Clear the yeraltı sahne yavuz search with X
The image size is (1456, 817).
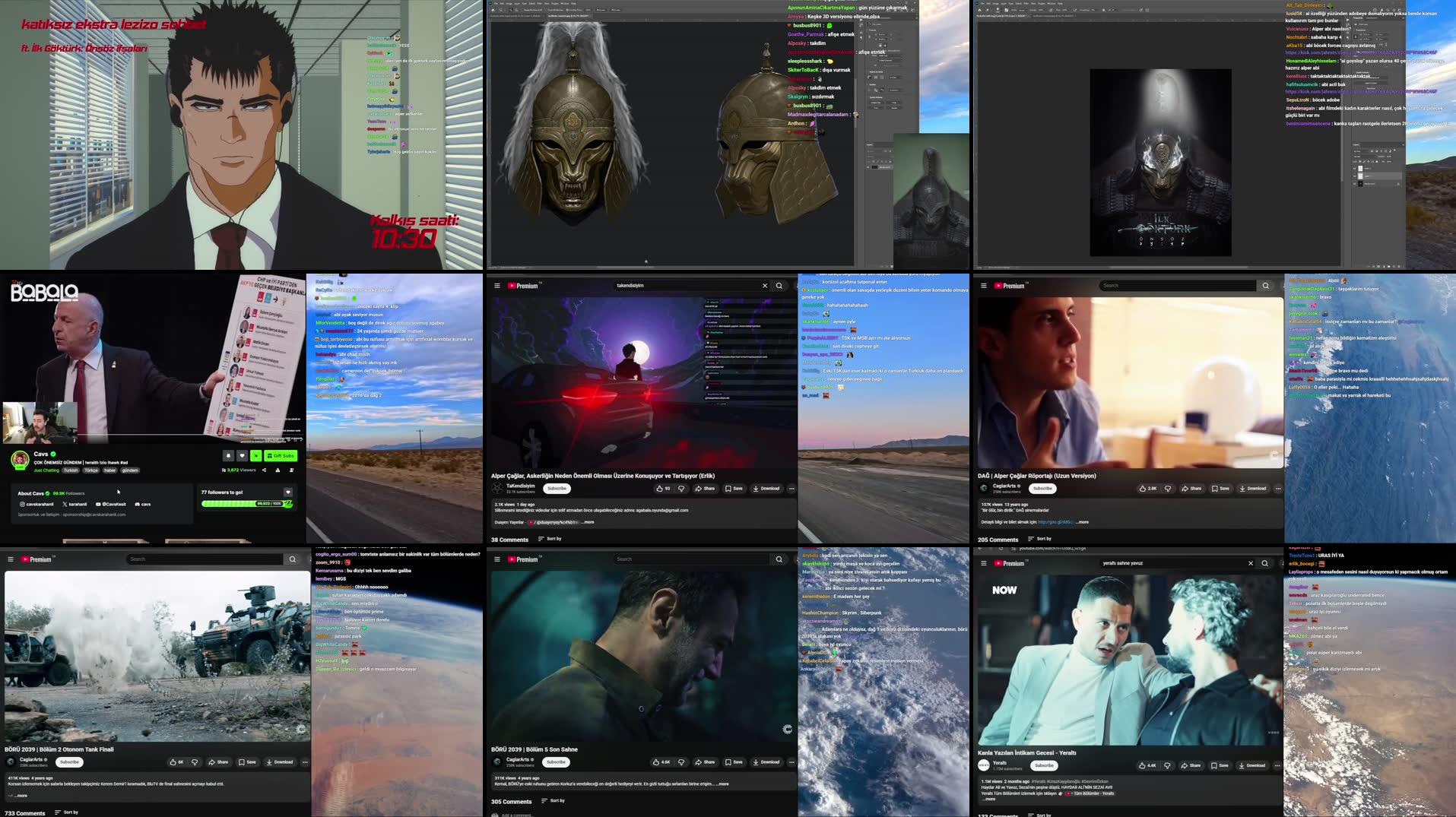pos(1251,563)
